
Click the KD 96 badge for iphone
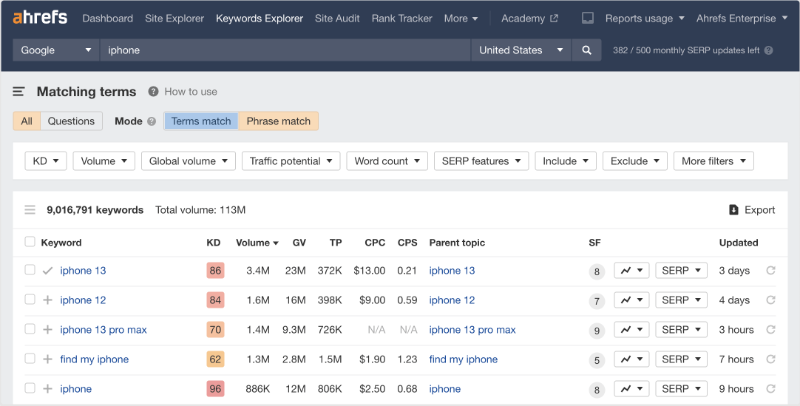click(x=215, y=389)
